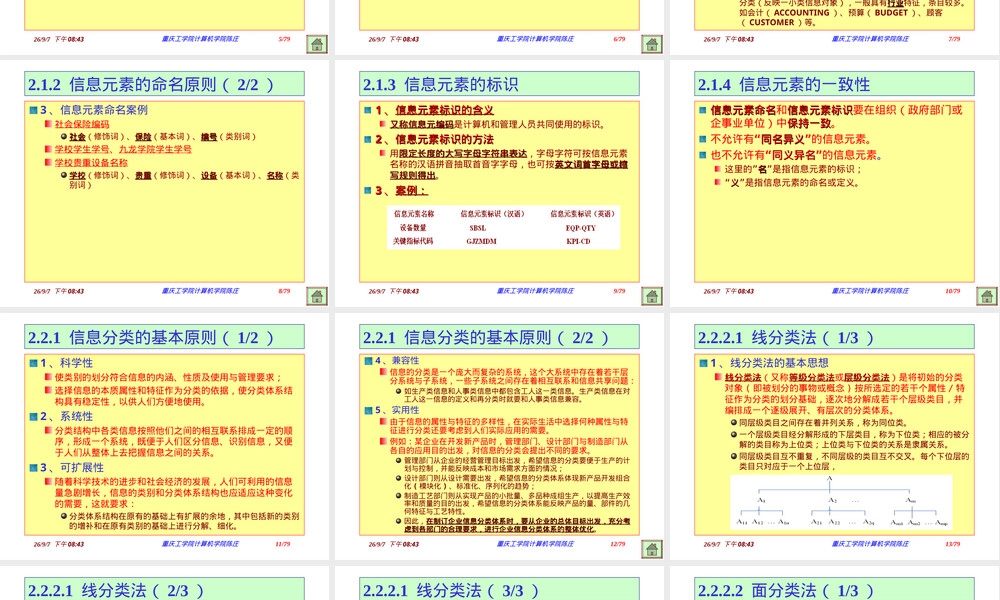This screenshot has width=1000, height=600.
Task: Open the 学校学生学号、九龙学院学生学号 link
Action: 122,149
